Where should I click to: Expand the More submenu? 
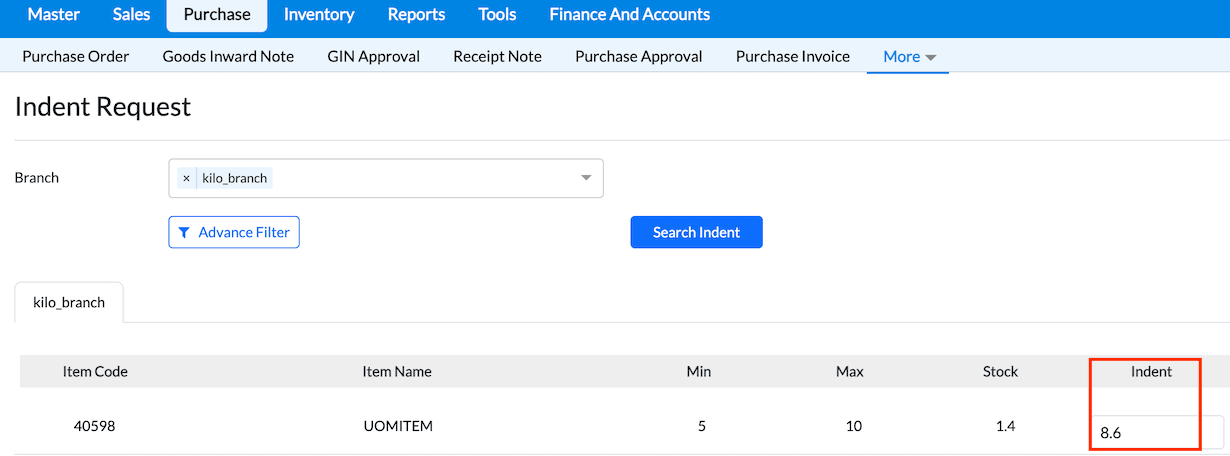[908, 56]
